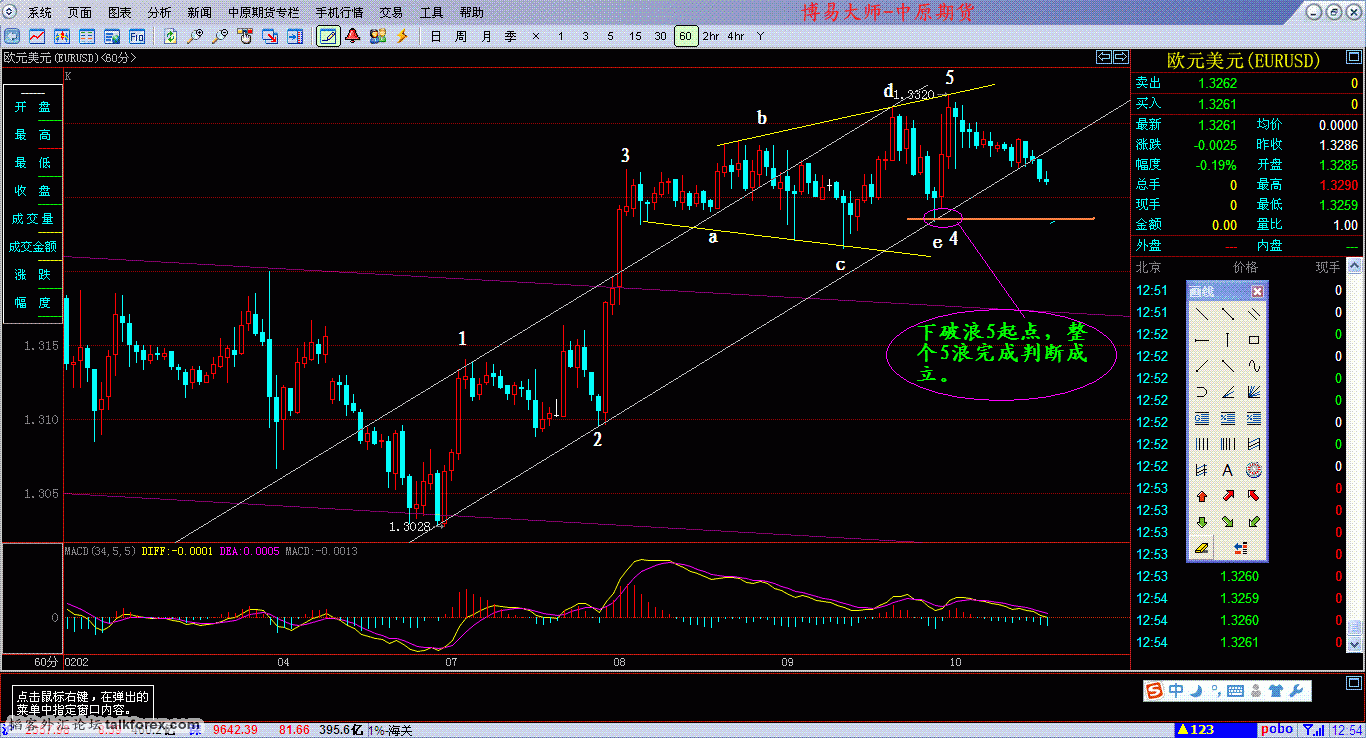Click the 买入 price 1.3261
The image size is (1366, 738).
point(1216,104)
